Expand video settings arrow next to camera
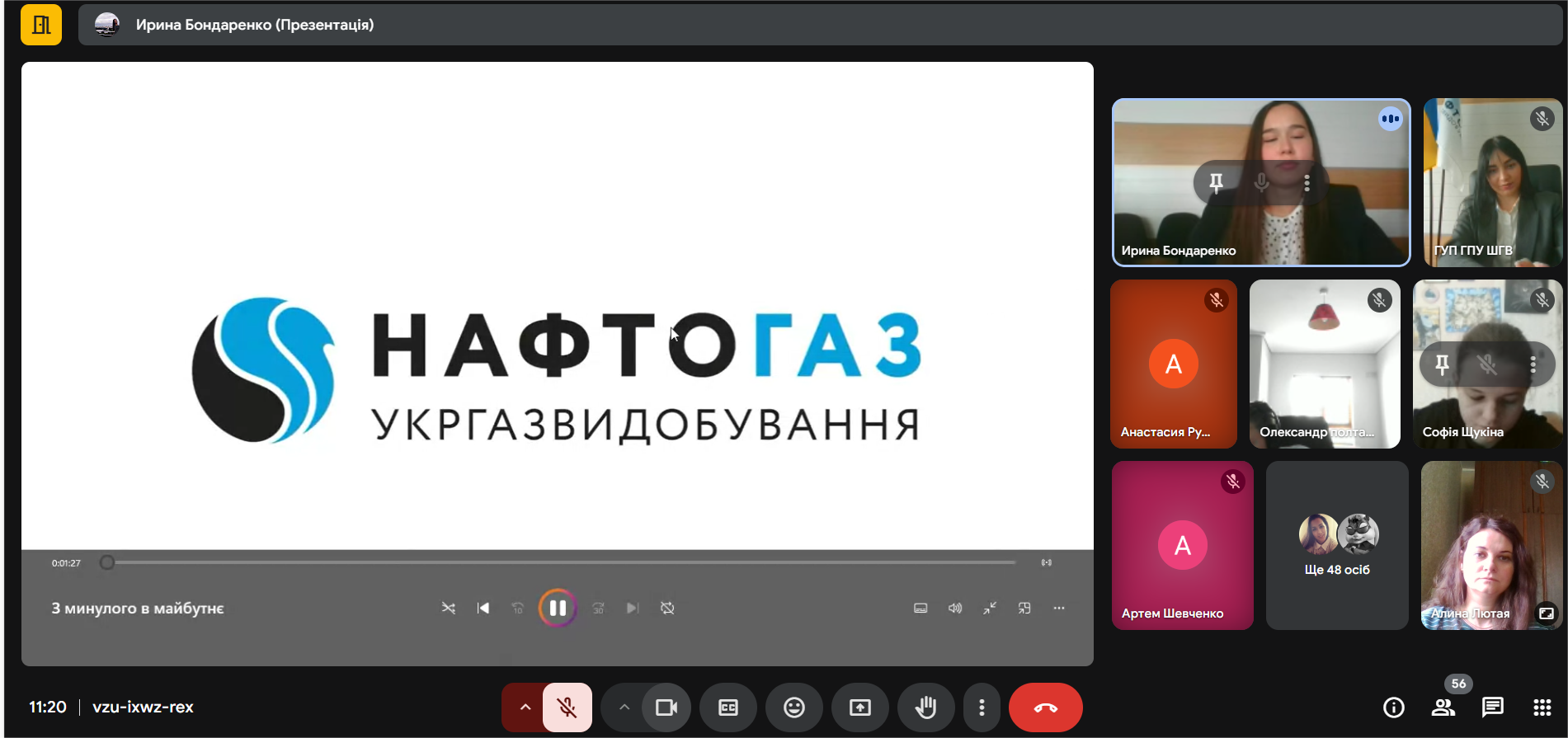This screenshot has width=1568, height=738. 624,707
